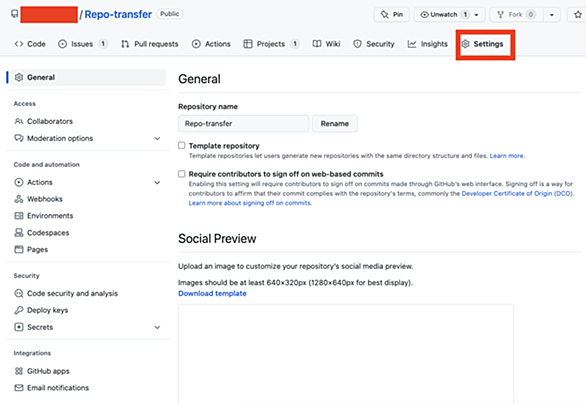
Task: Click the Settings gear icon in top nav
Action: (x=465, y=44)
